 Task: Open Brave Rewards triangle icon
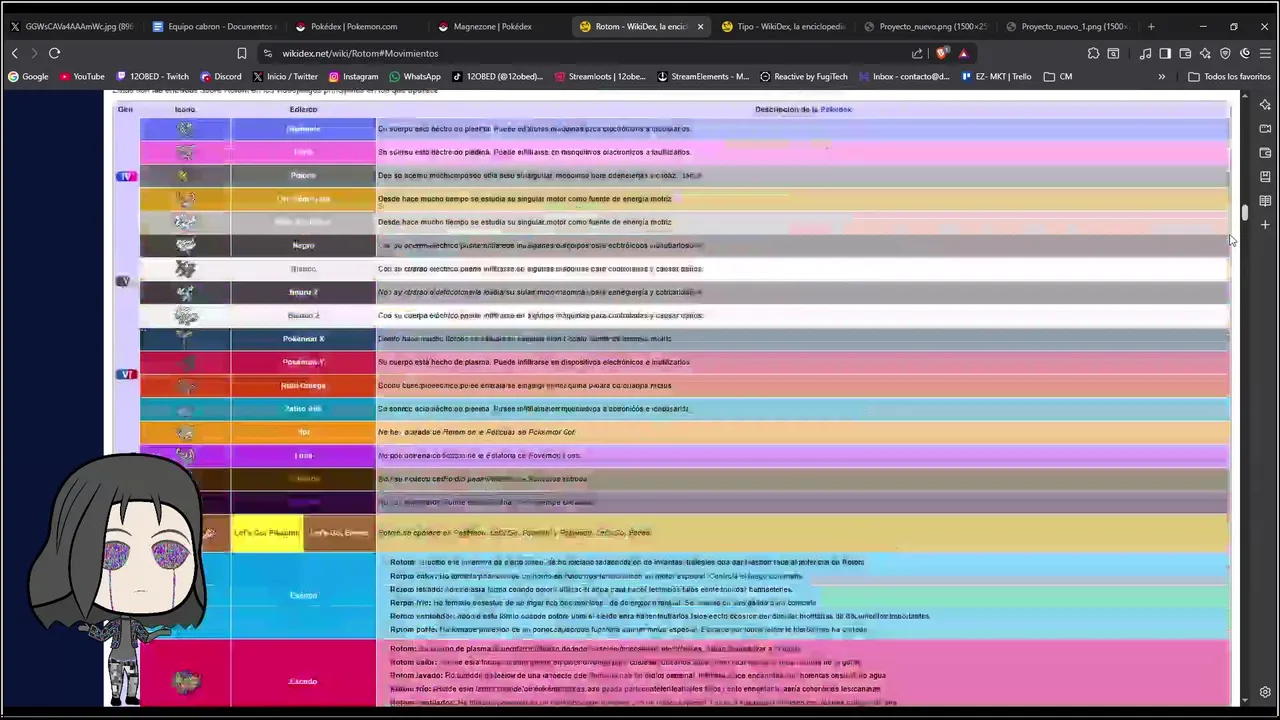(963, 53)
